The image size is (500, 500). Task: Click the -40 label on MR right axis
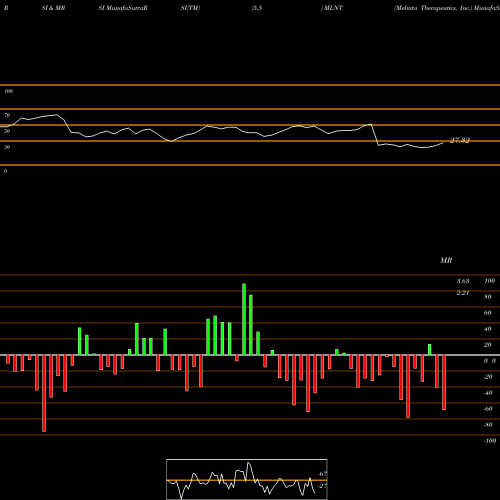coord(488,393)
